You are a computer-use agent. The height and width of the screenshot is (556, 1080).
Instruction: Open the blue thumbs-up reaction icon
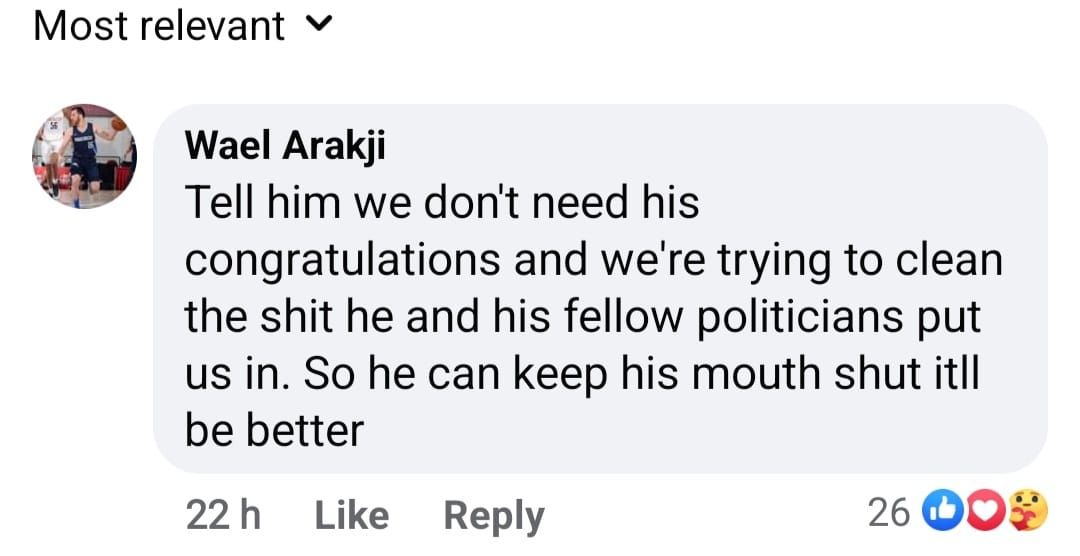click(x=946, y=513)
